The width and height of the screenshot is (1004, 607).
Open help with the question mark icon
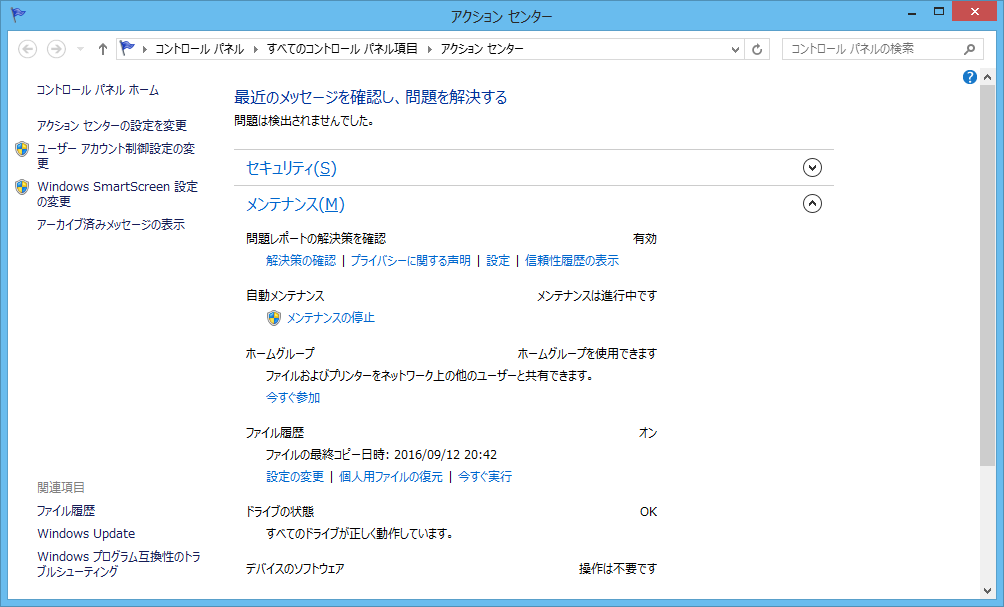pyautogui.click(x=969, y=77)
